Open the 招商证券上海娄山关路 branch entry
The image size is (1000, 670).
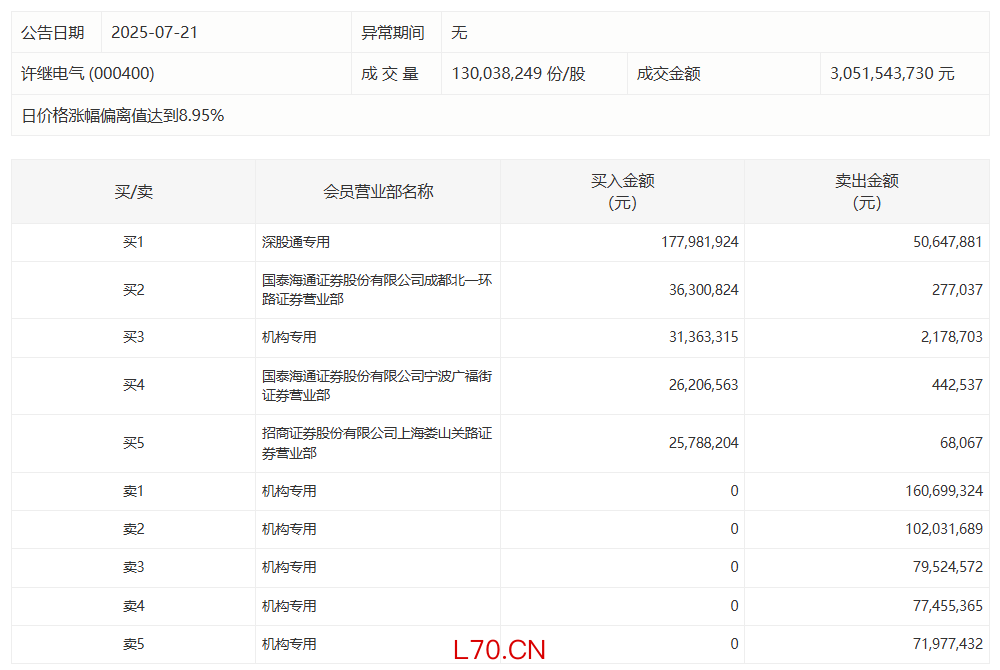(x=377, y=443)
